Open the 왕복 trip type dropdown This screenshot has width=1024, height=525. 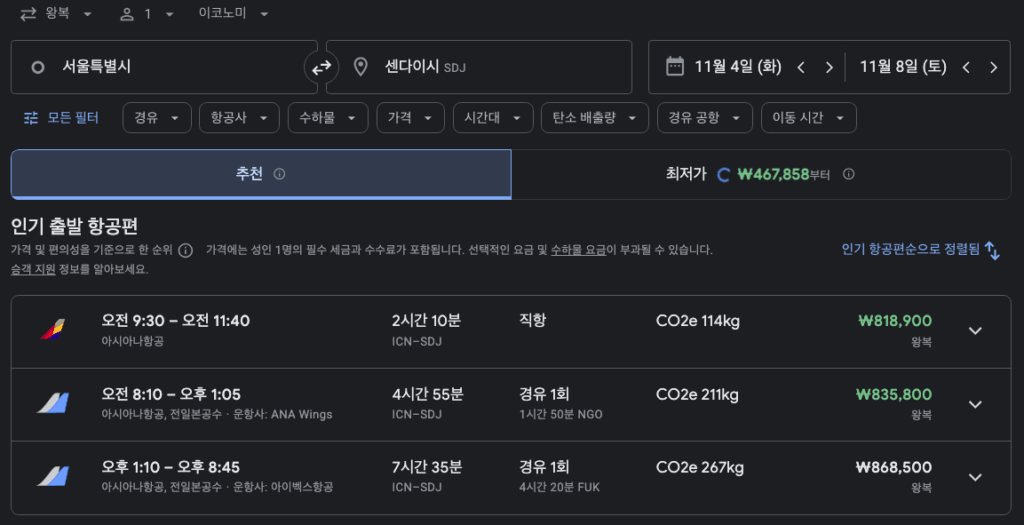click(x=56, y=14)
